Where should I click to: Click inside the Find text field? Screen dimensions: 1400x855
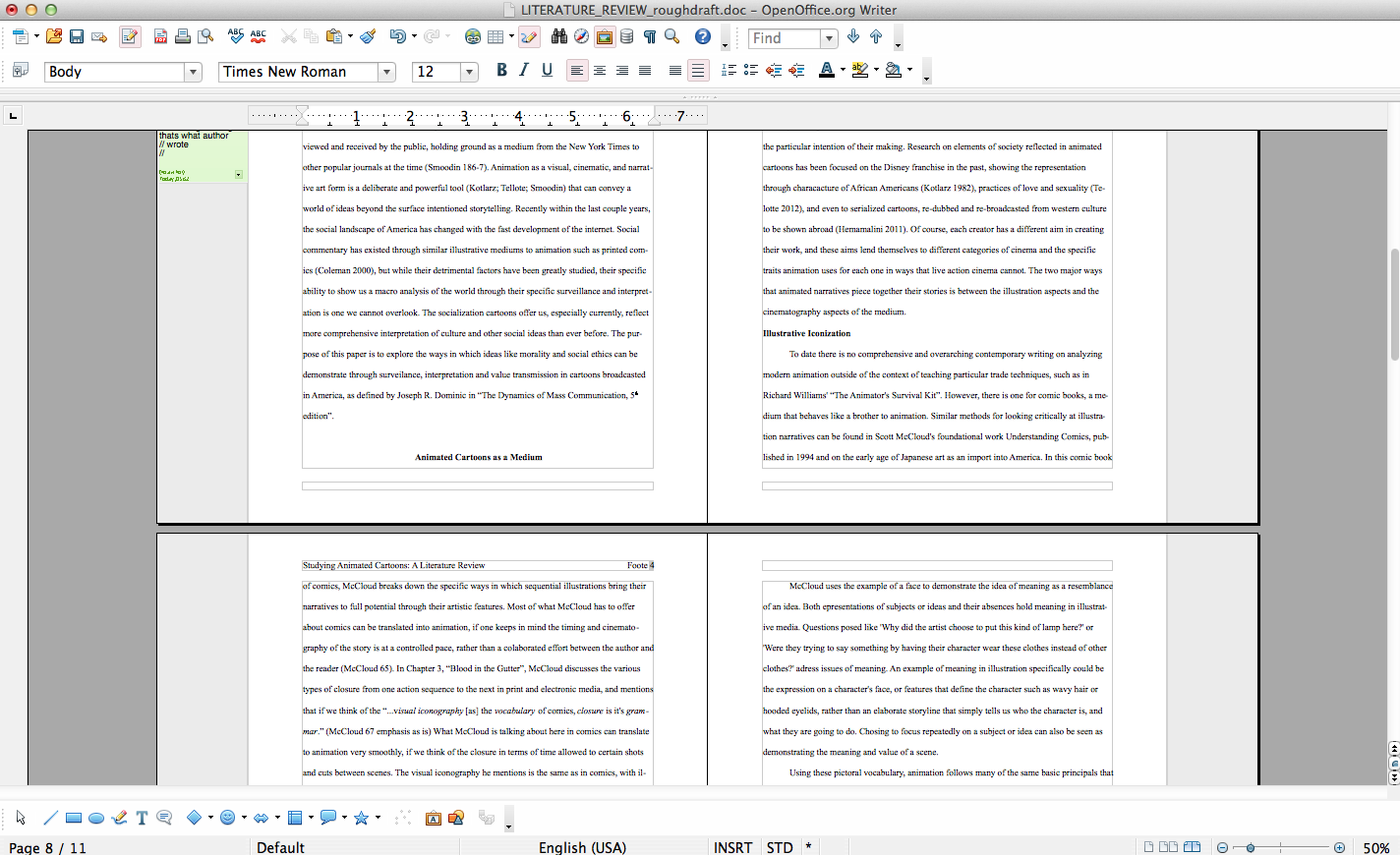tap(784, 38)
